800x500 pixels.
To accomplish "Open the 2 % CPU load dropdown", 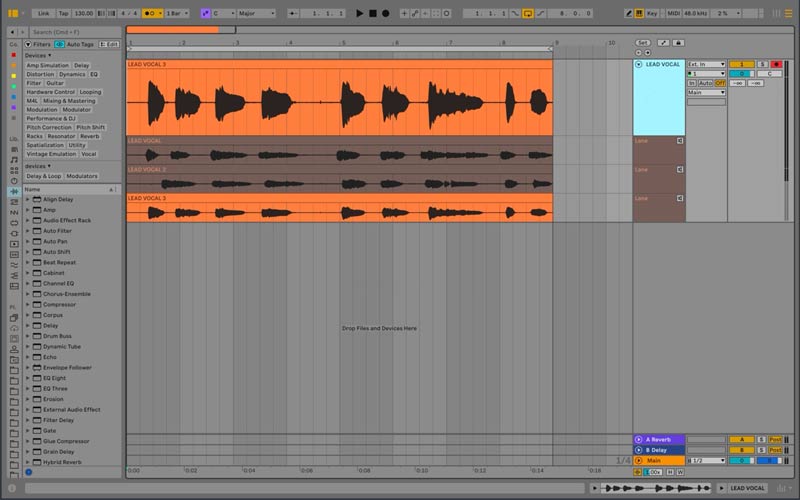I will [726, 13].
